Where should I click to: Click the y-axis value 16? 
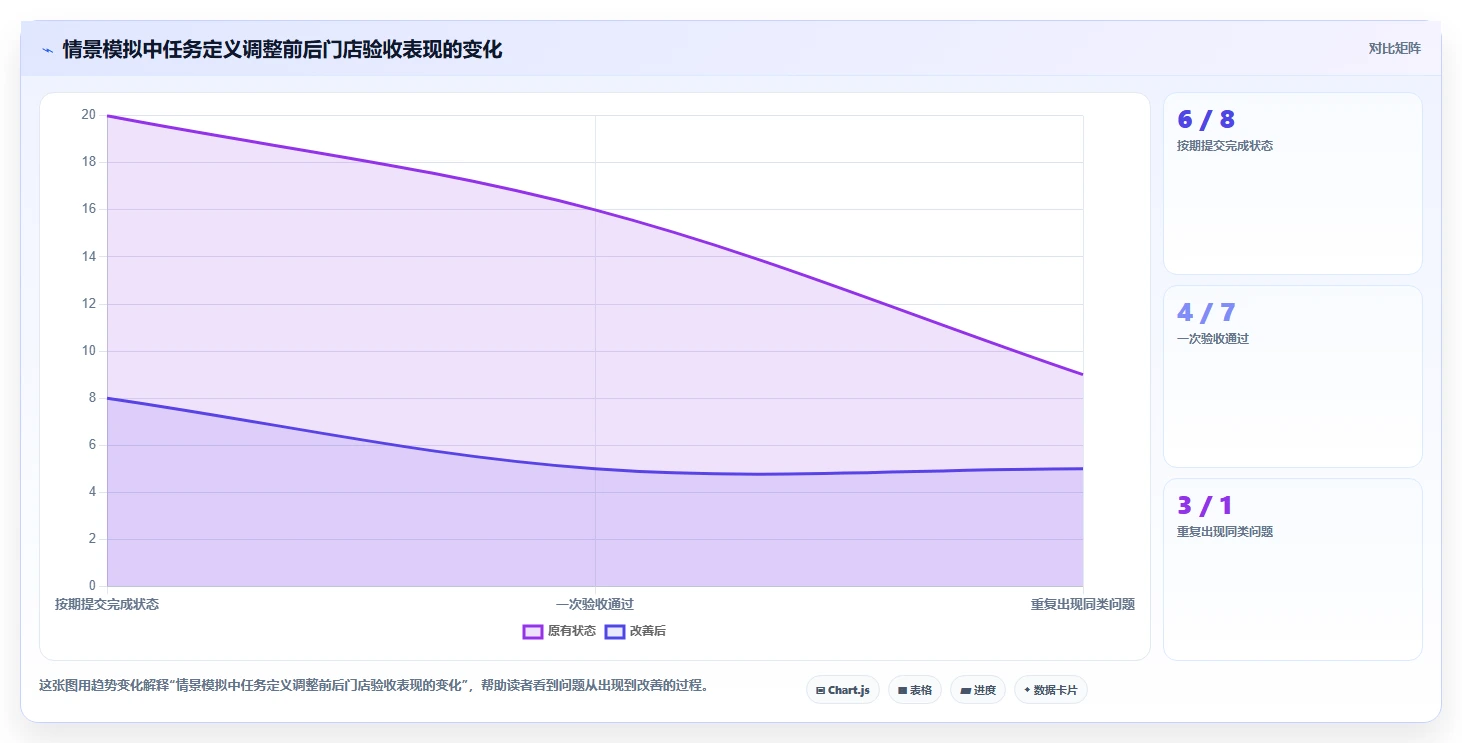pyautogui.click(x=89, y=209)
